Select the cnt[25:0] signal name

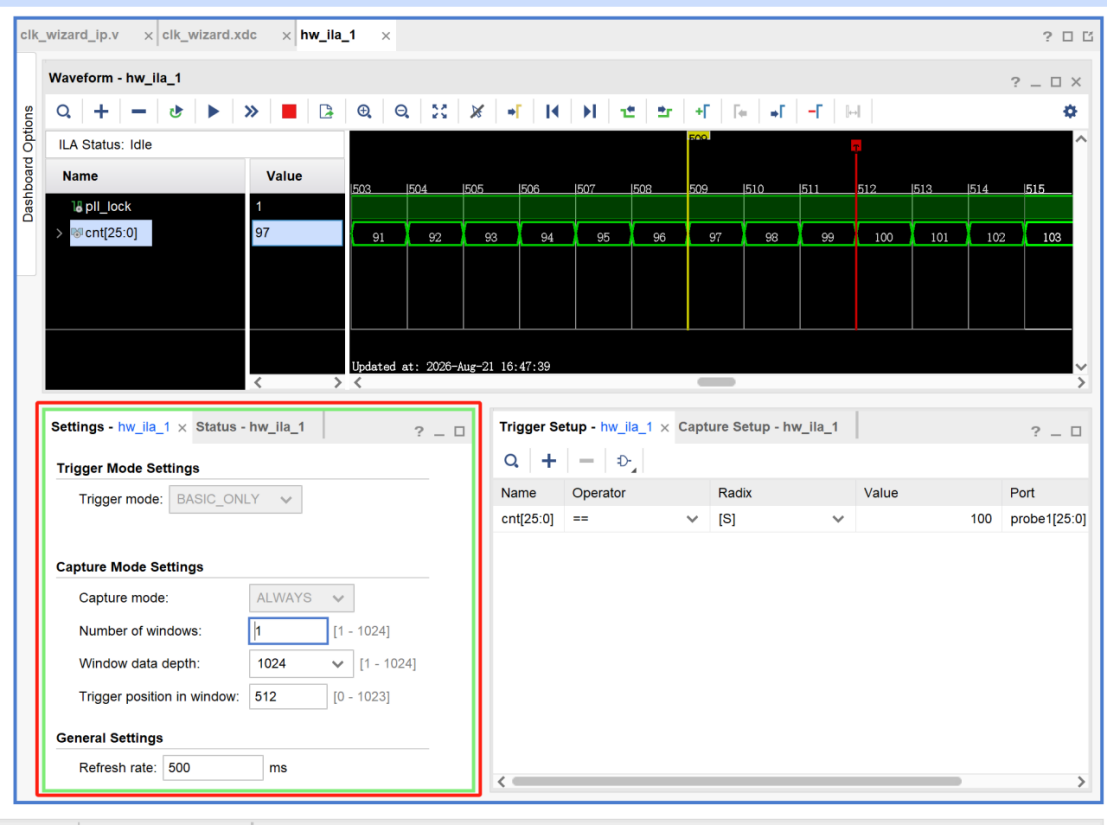pos(111,233)
